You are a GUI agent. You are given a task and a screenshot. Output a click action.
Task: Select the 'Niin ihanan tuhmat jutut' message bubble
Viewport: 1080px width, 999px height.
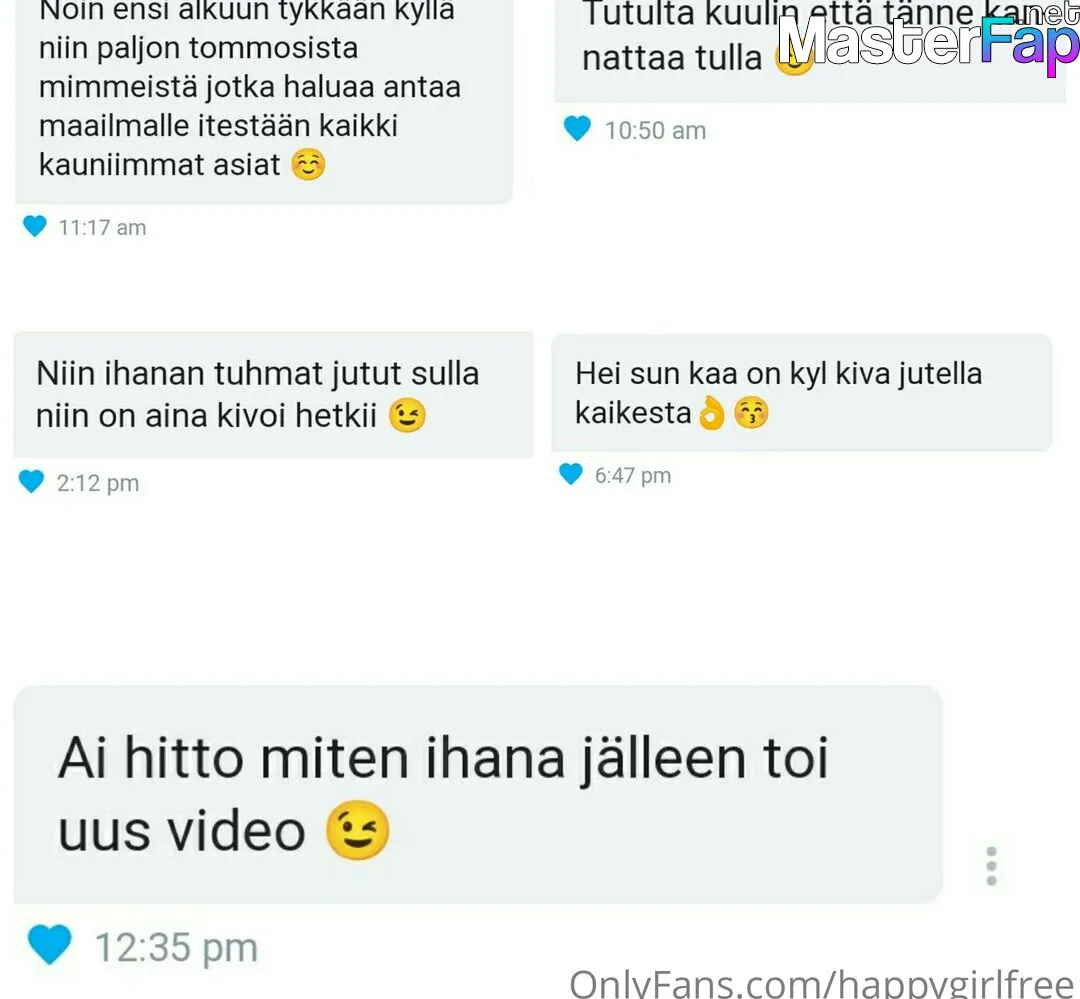[x=273, y=395]
